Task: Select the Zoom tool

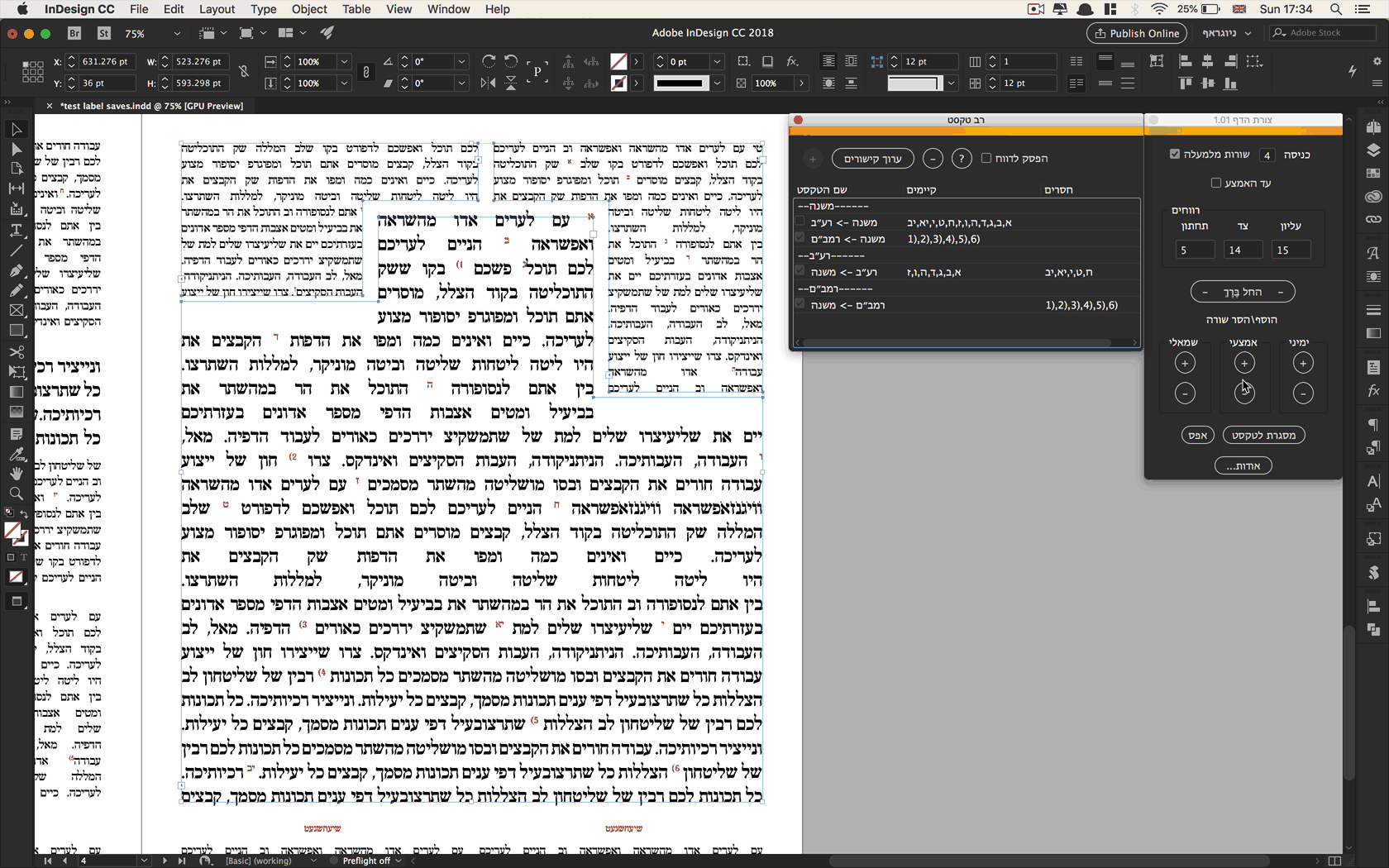Action: tap(16, 494)
